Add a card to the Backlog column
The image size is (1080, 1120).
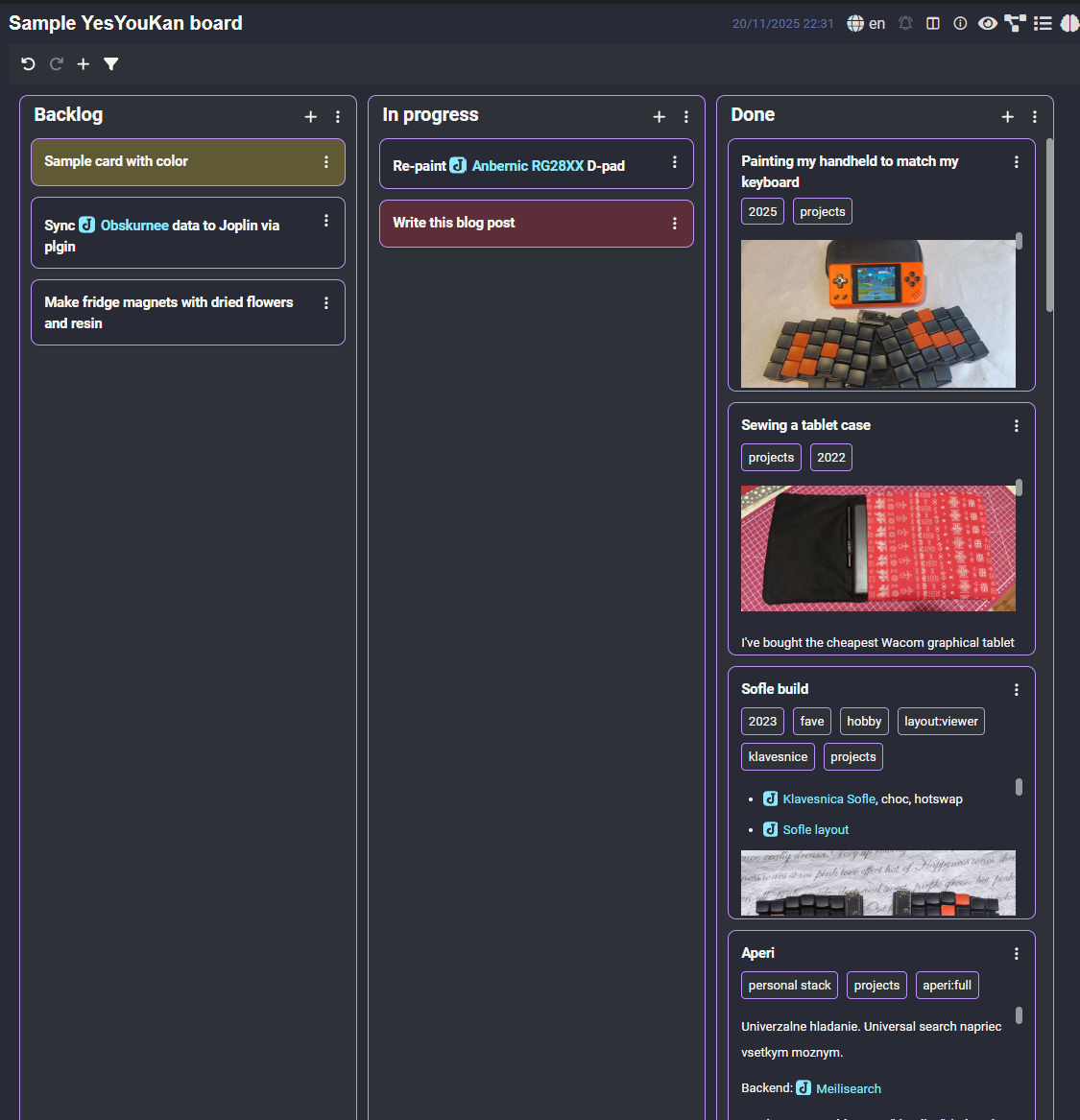coord(310,117)
